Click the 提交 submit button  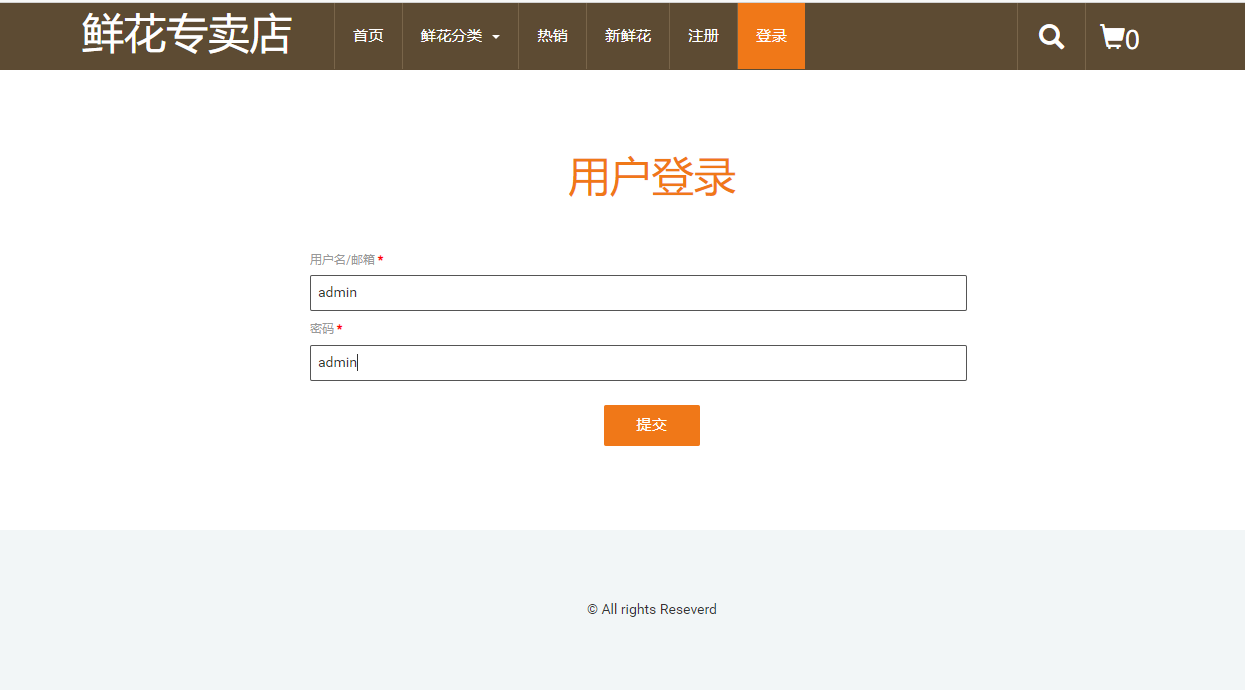point(651,424)
